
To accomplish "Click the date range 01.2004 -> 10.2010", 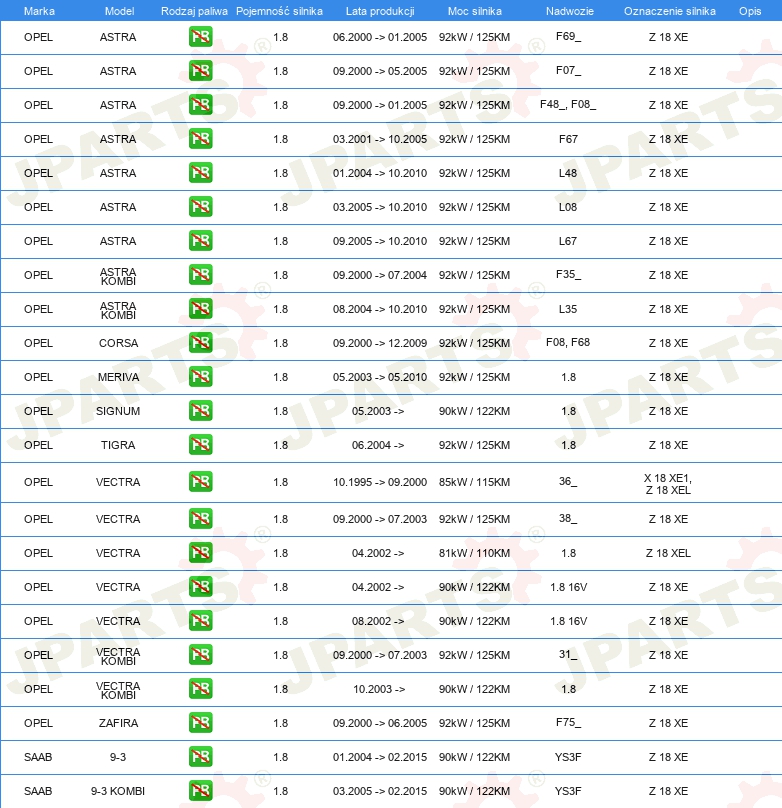I will [x=380, y=173].
